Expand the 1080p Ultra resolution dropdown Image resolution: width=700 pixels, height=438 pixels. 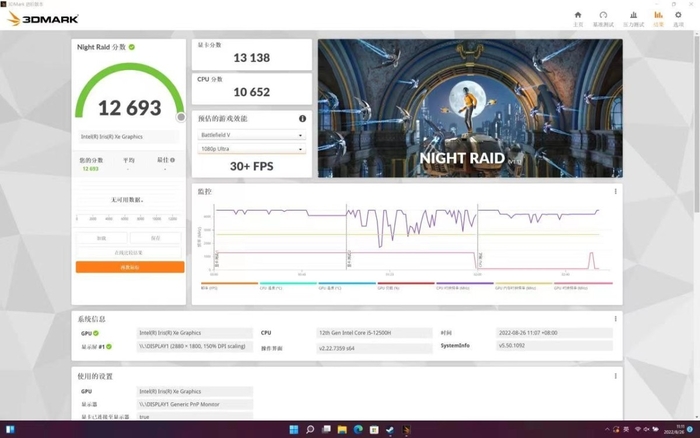[251, 149]
